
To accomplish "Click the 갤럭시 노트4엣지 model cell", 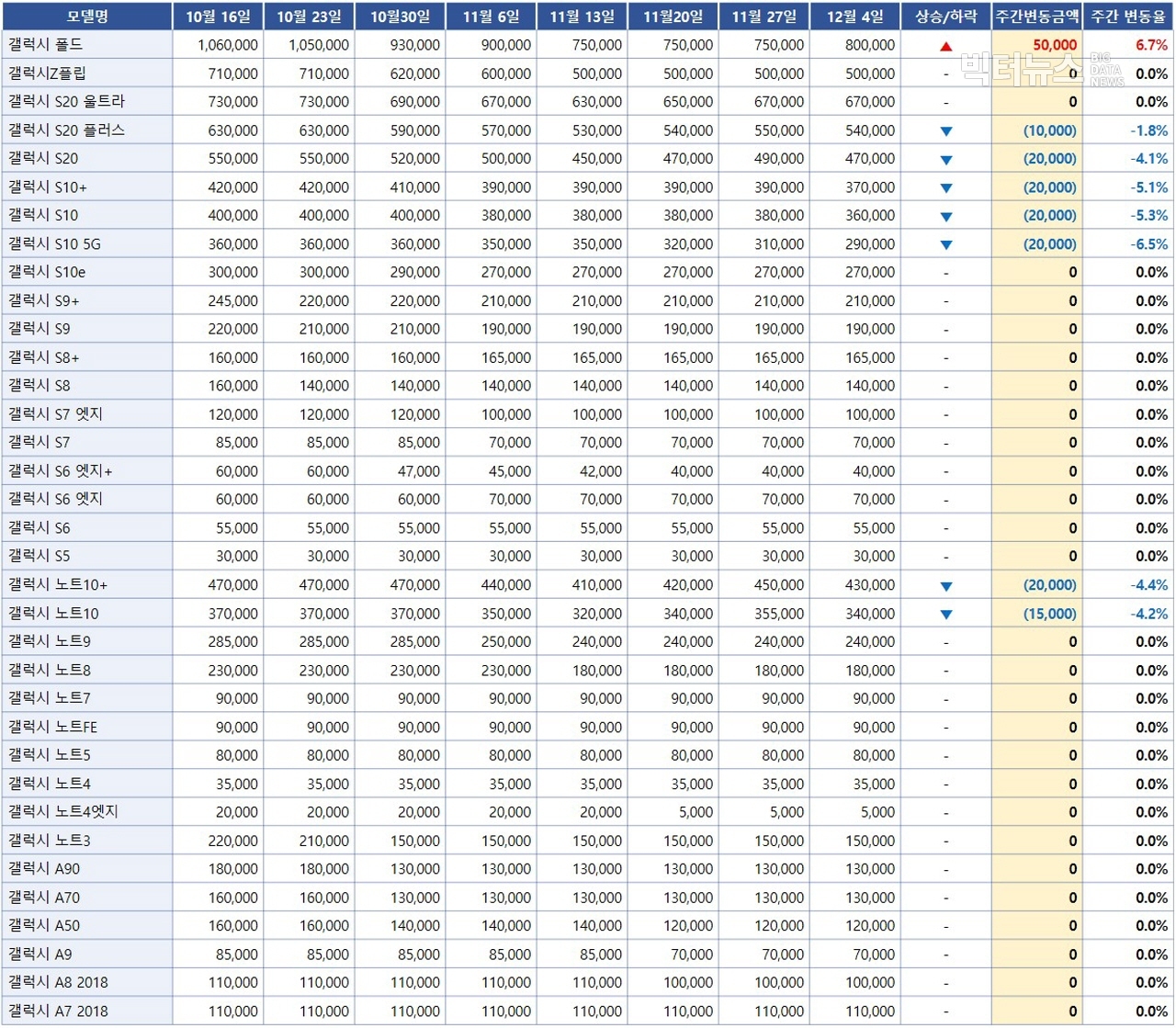I will pos(86,812).
